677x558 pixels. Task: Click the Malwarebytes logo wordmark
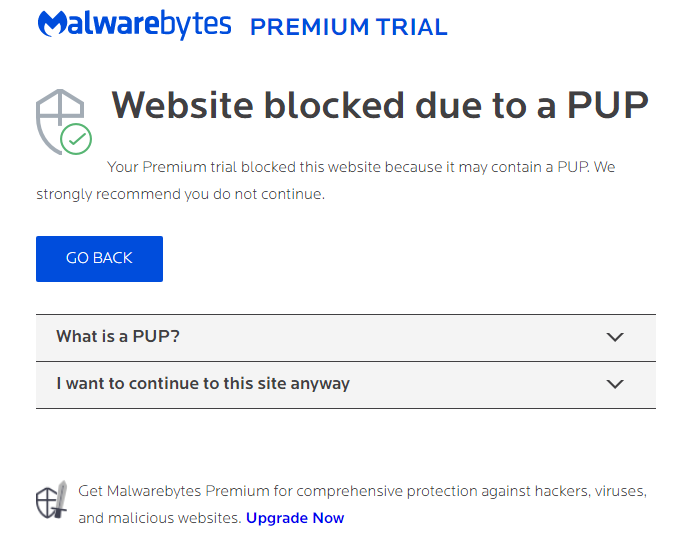click(x=134, y=25)
